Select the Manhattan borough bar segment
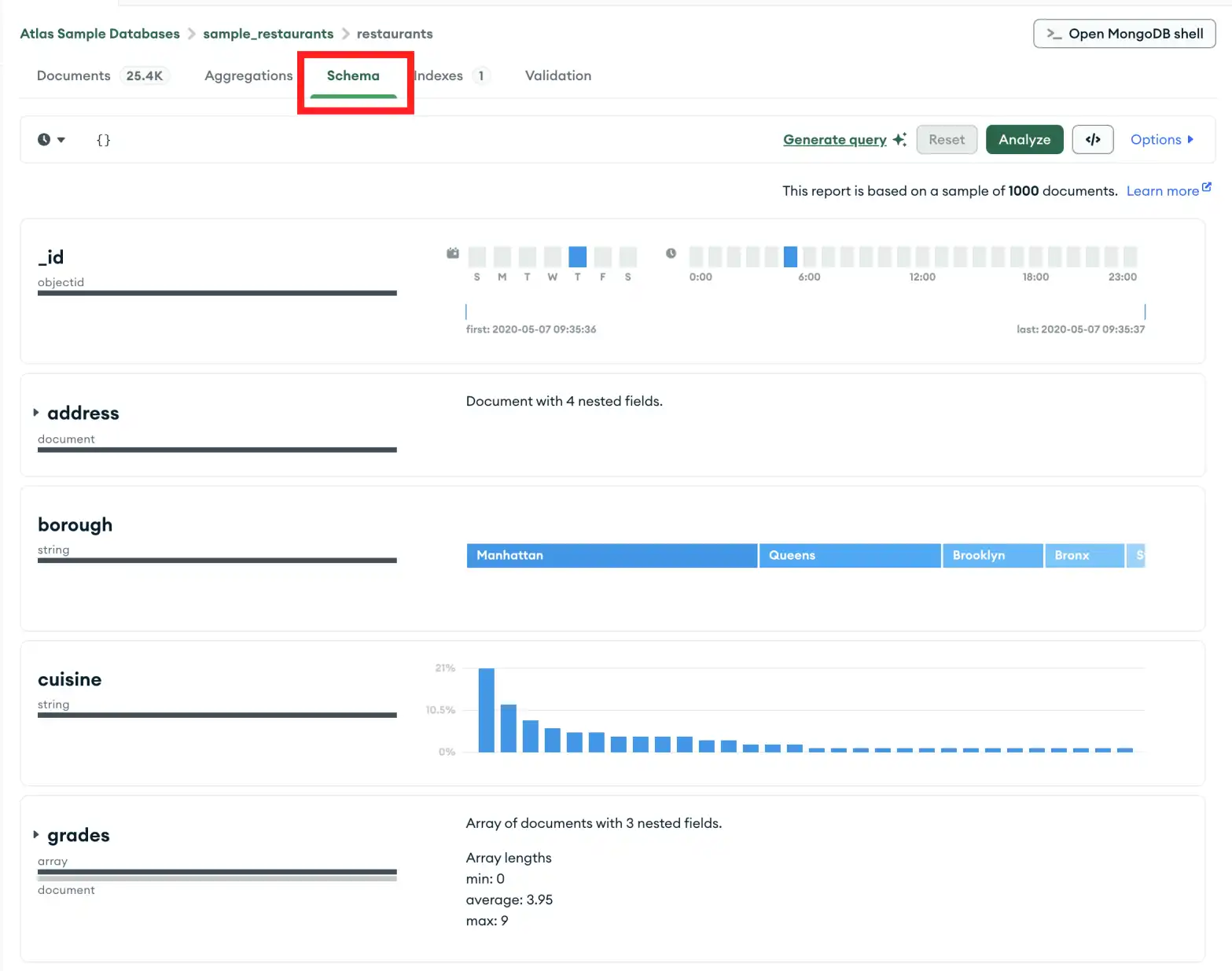 point(612,555)
